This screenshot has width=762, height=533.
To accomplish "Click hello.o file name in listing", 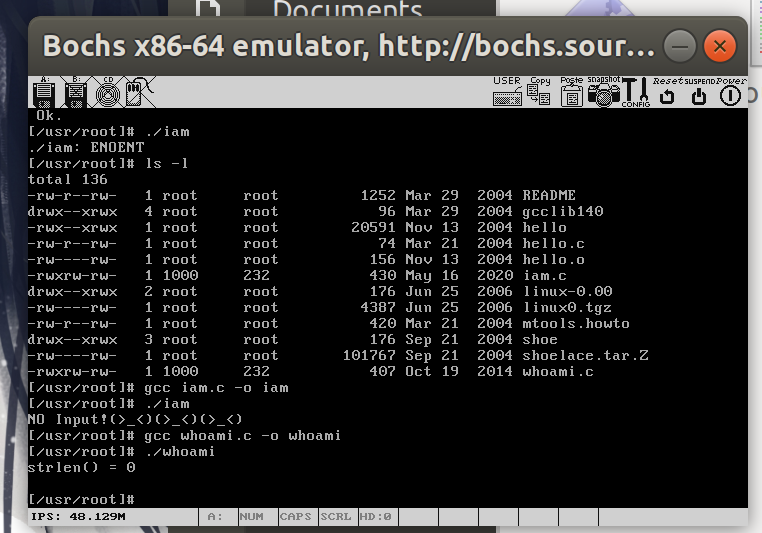I will point(554,259).
